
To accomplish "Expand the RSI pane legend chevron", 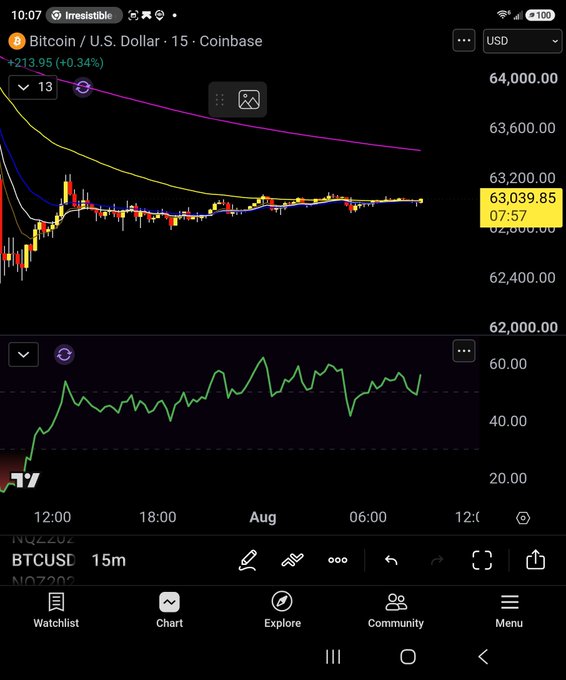I will click(23, 355).
